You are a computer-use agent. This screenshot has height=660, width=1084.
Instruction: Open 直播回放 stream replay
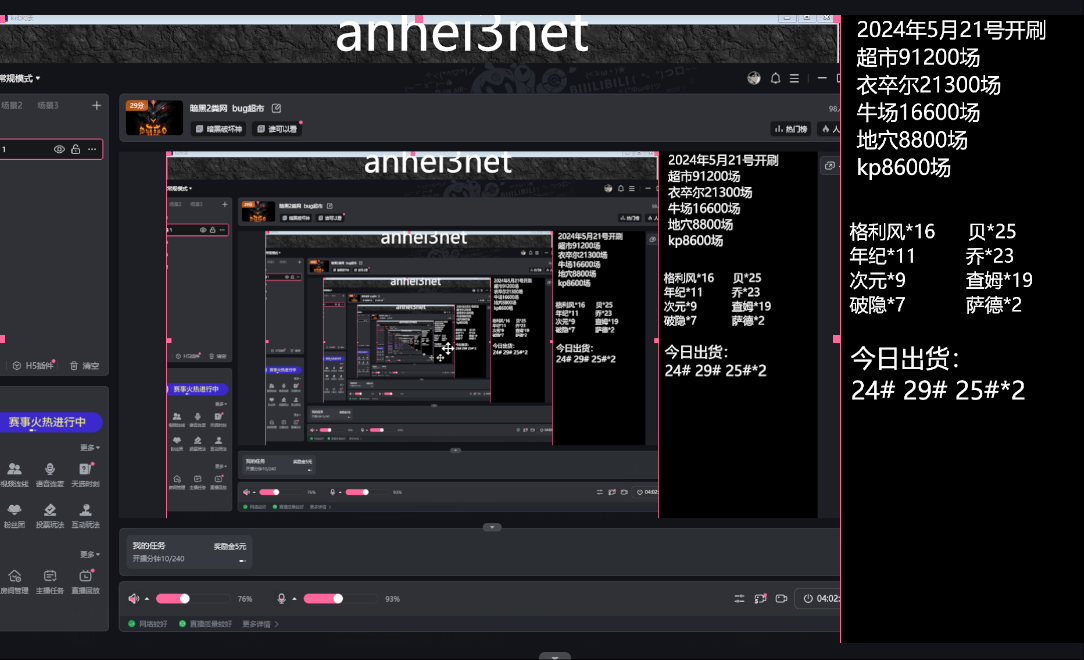click(x=86, y=581)
